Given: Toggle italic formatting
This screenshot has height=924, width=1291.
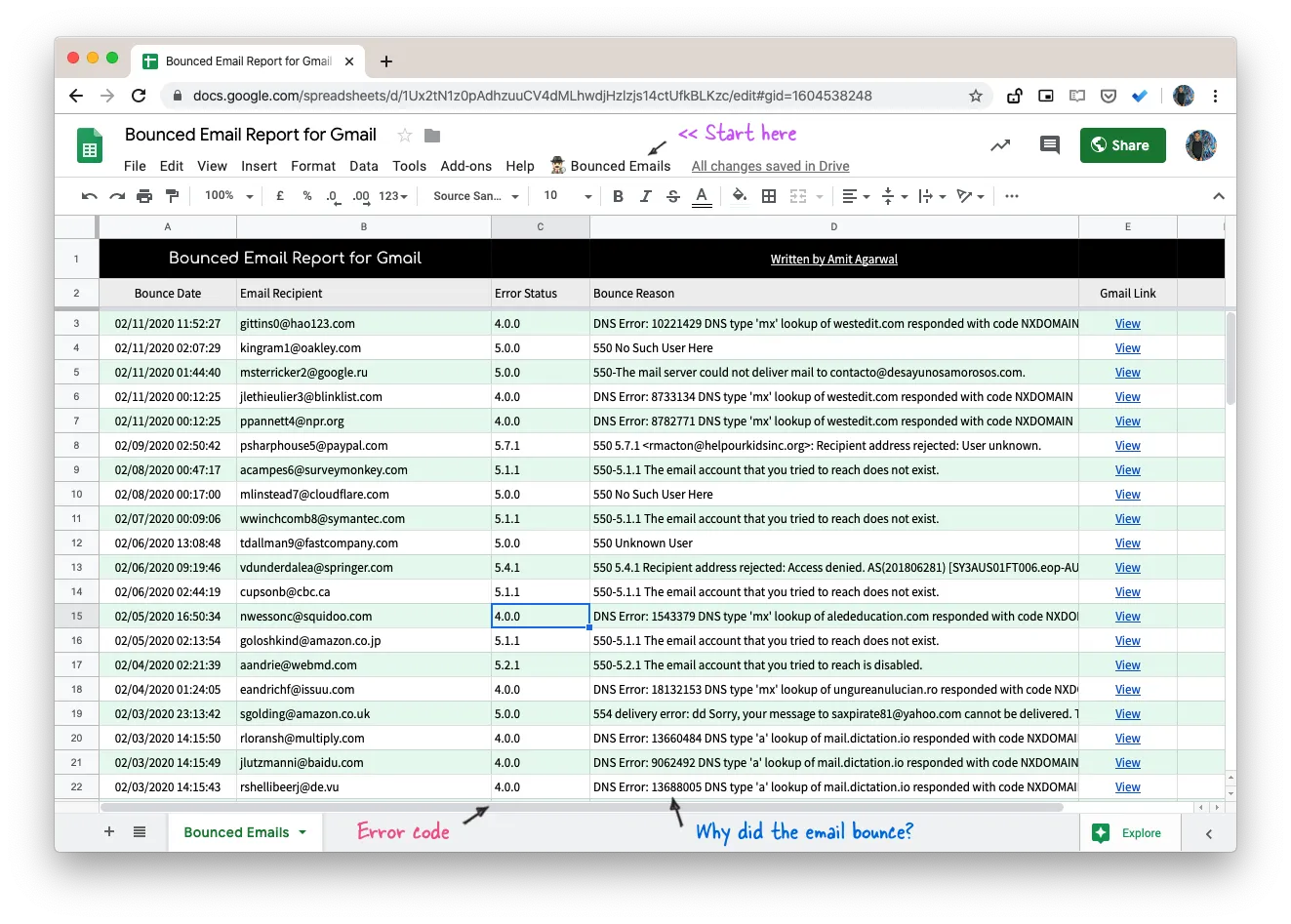Looking at the screenshot, I should [x=645, y=196].
